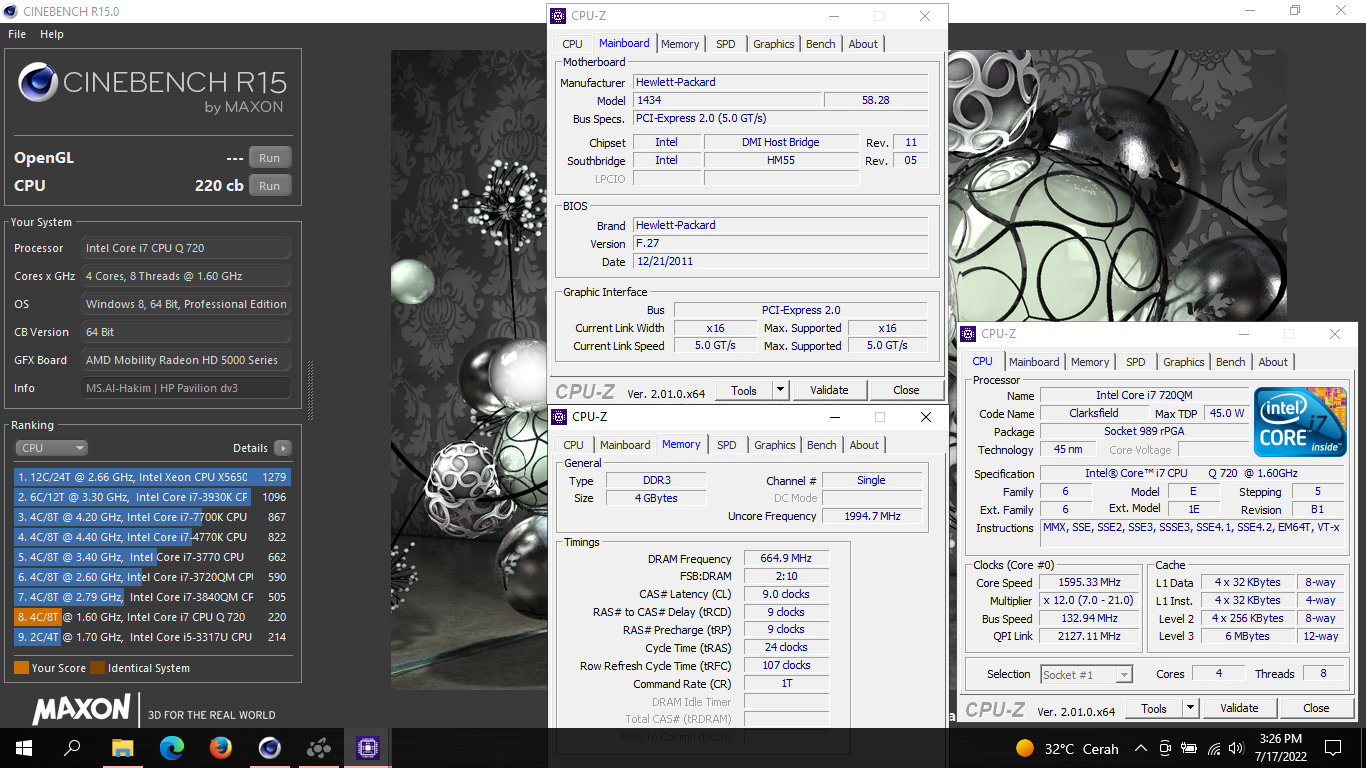Image resolution: width=1366 pixels, height=768 pixels.
Task: Open taskbar search magnifier
Action: pos(72,747)
